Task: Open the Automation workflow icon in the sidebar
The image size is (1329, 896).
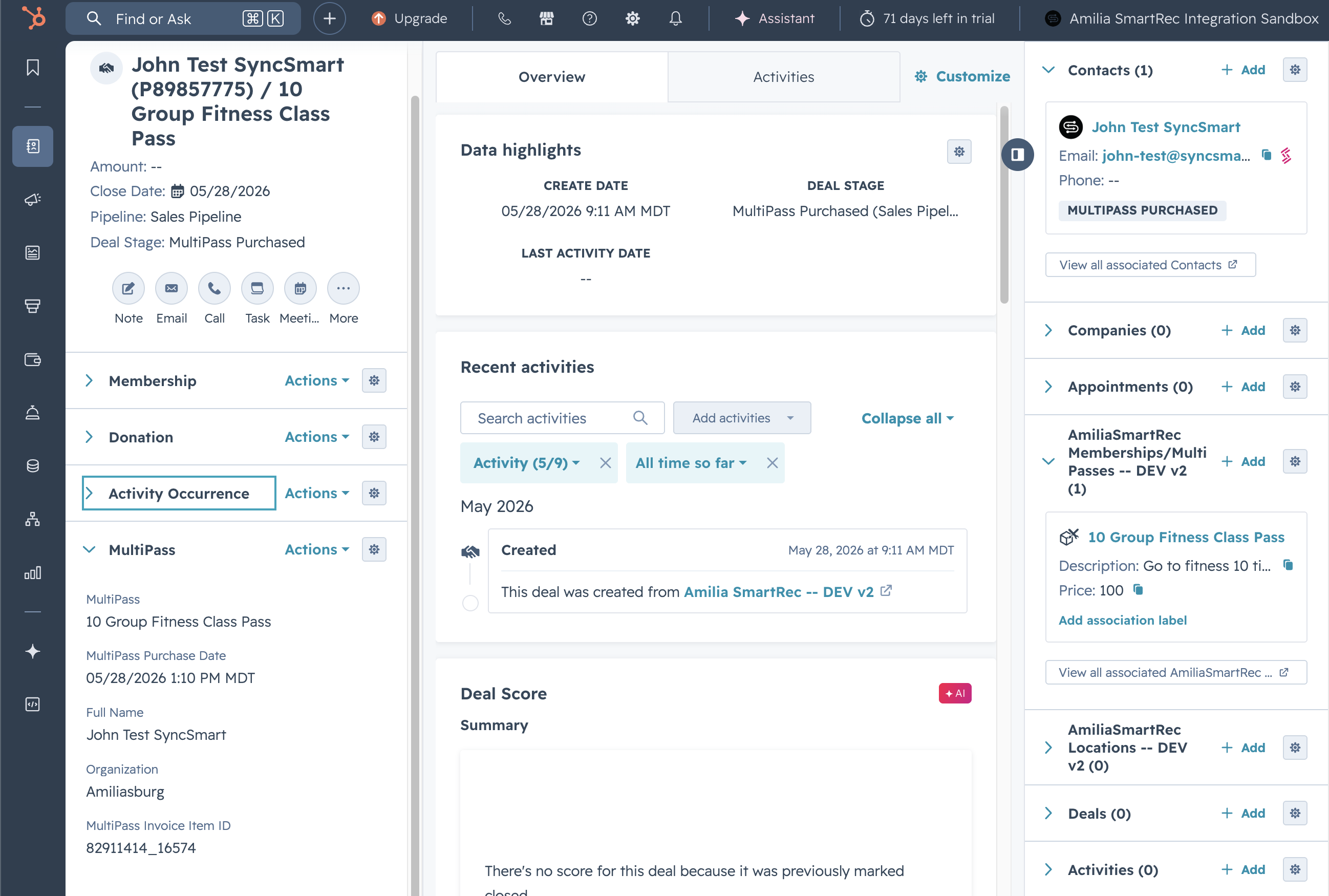Action: (33, 519)
